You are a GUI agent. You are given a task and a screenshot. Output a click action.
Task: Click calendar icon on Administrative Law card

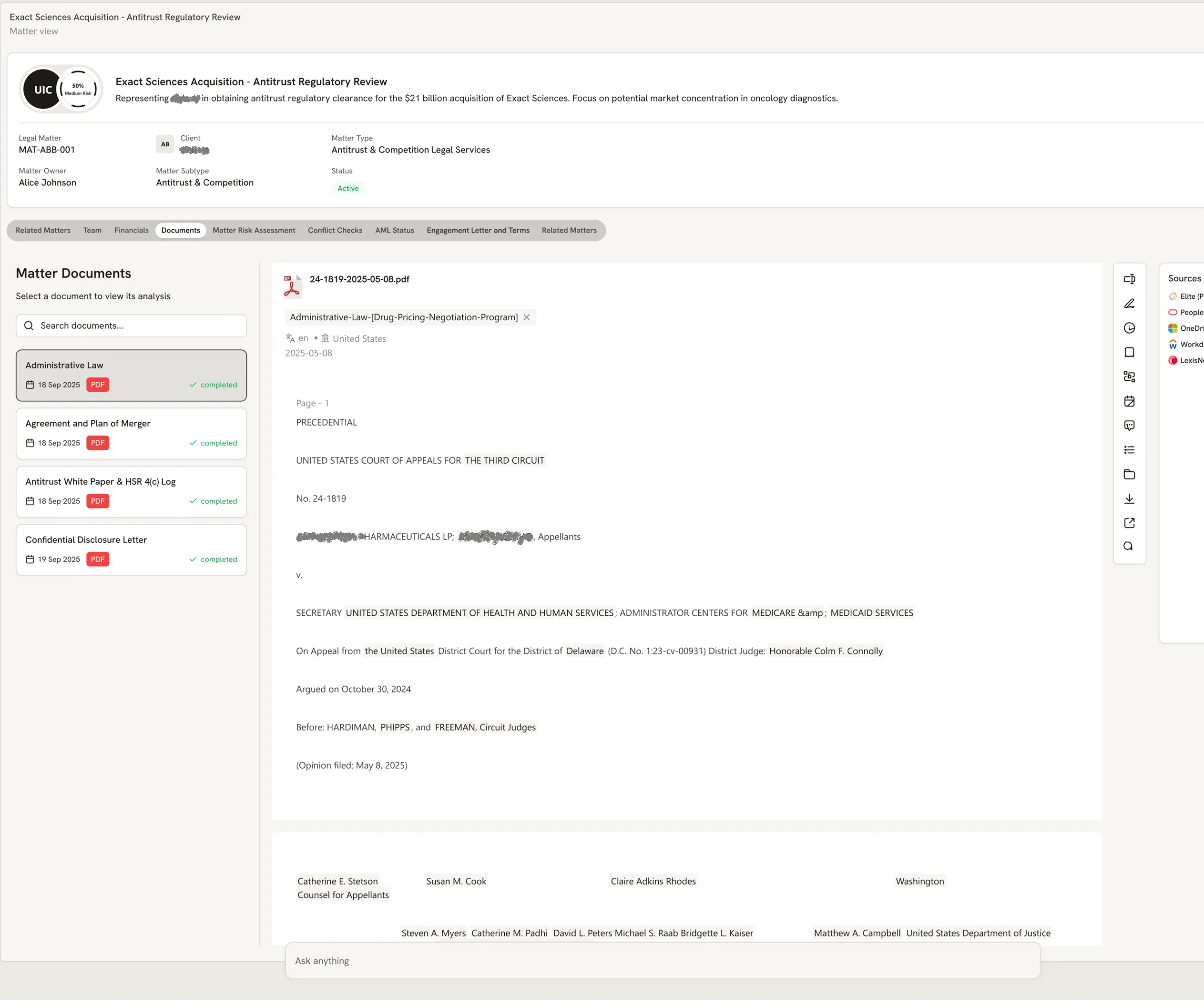[30, 385]
